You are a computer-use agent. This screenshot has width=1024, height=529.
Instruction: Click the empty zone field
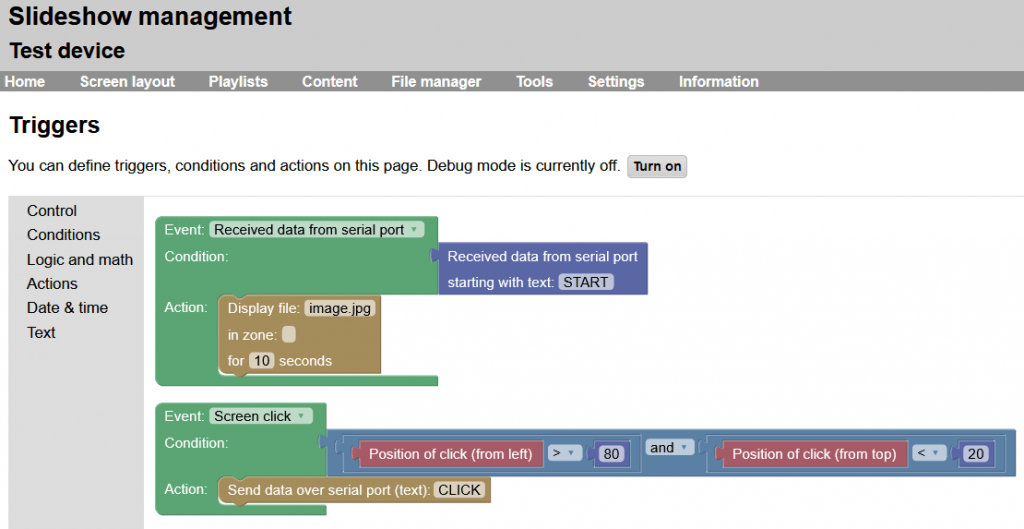[x=289, y=335]
